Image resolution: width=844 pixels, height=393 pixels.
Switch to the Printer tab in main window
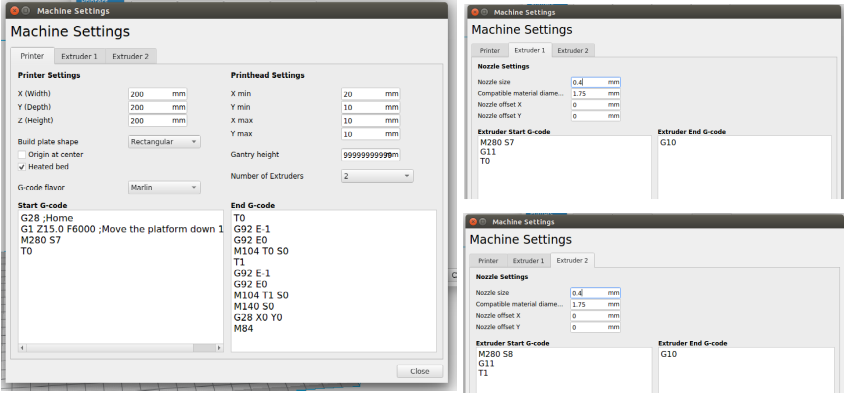pyautogui.click(x=32, y=56)
